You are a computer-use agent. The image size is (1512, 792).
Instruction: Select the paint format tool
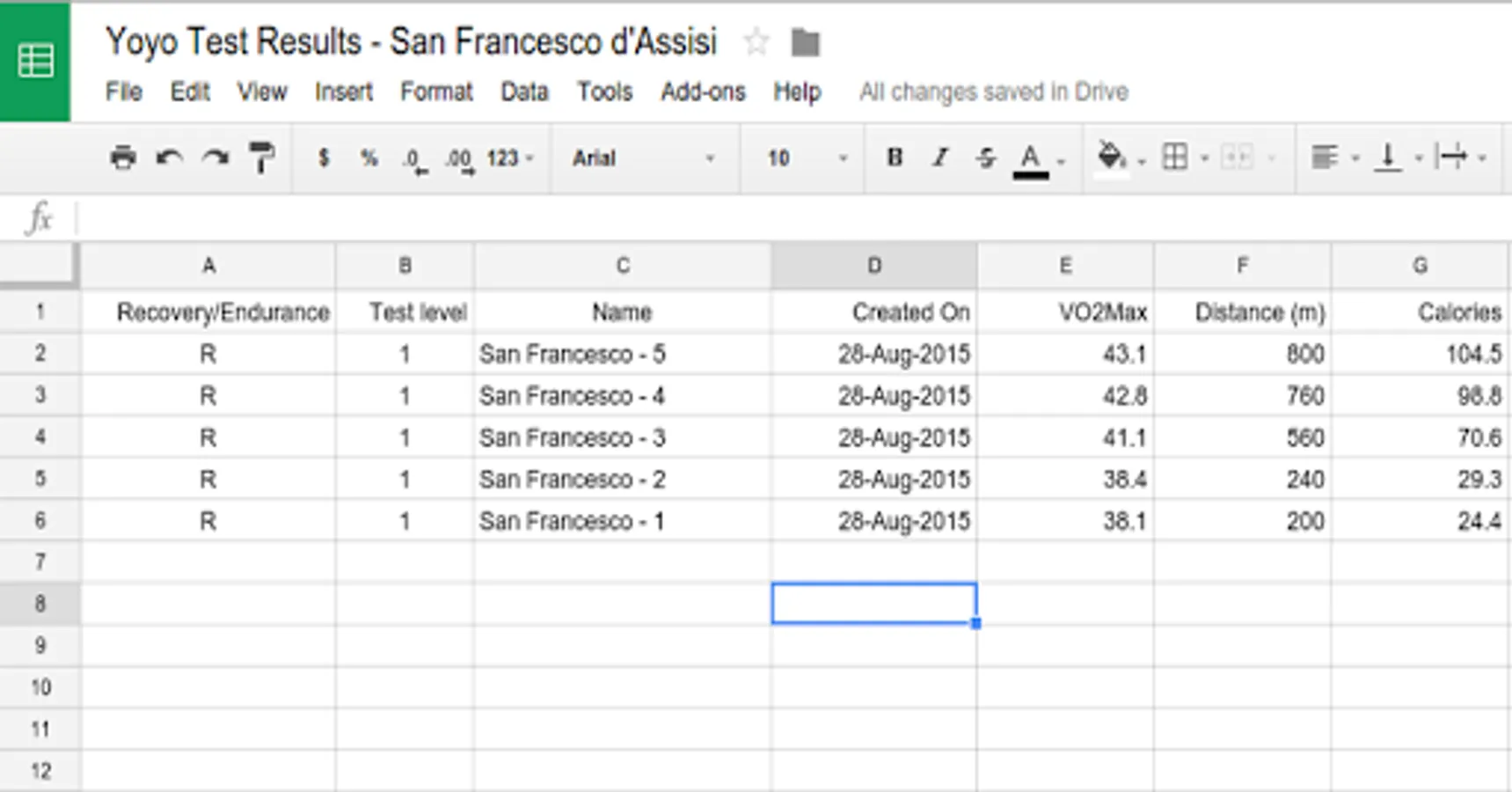tap(261, 158)
